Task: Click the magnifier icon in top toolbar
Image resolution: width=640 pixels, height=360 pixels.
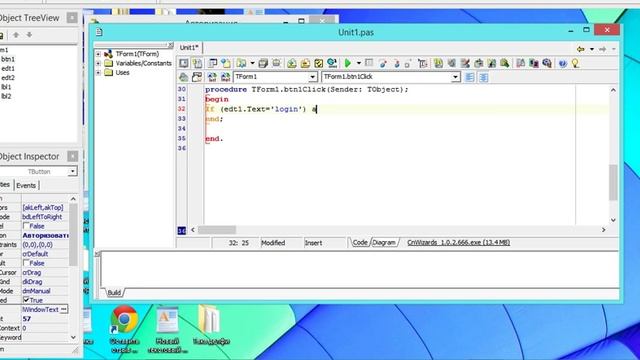Action: tap(505, 63)
